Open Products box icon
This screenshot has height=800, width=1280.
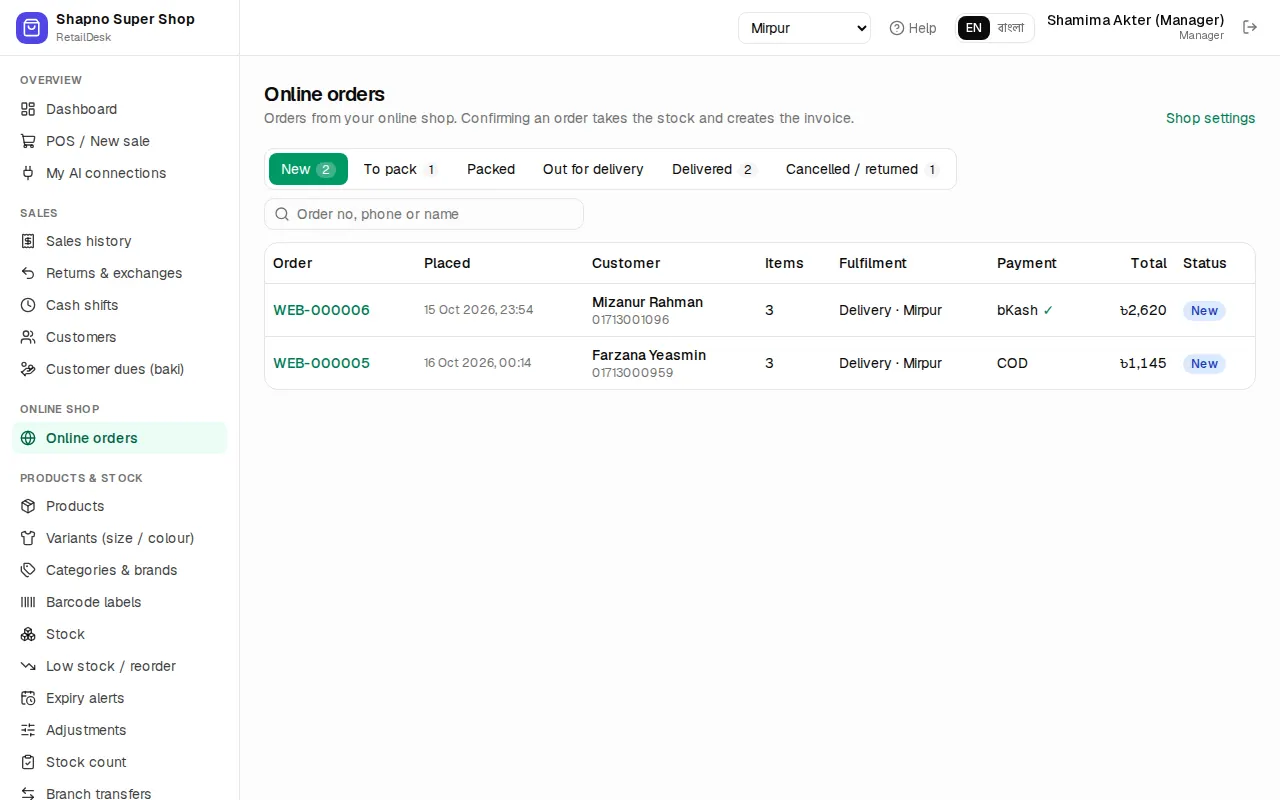tap(28, 506)
